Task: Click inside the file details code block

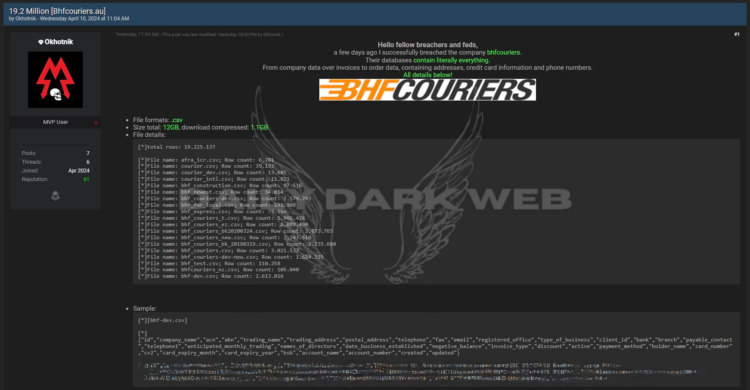Action: click(436, 212)
